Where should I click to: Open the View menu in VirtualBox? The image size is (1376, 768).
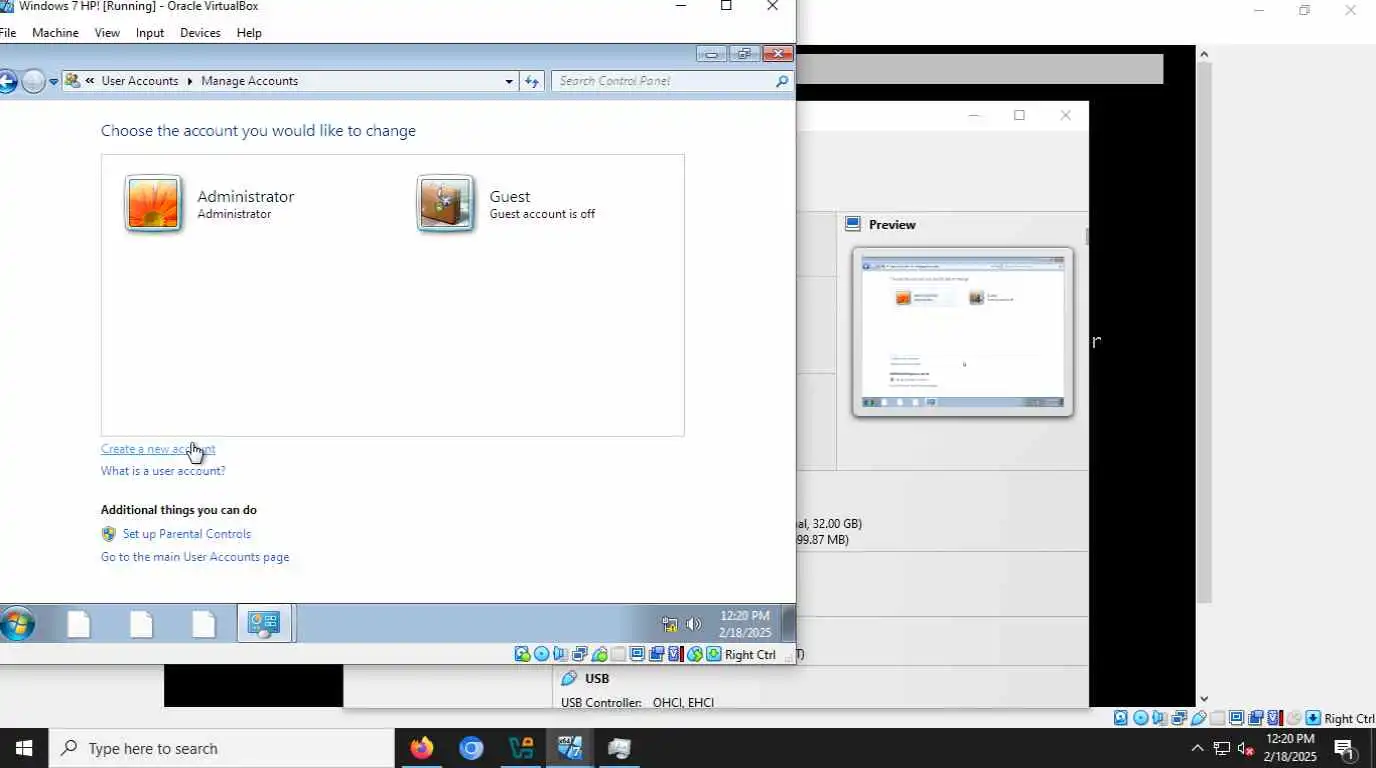pos(107,33)
